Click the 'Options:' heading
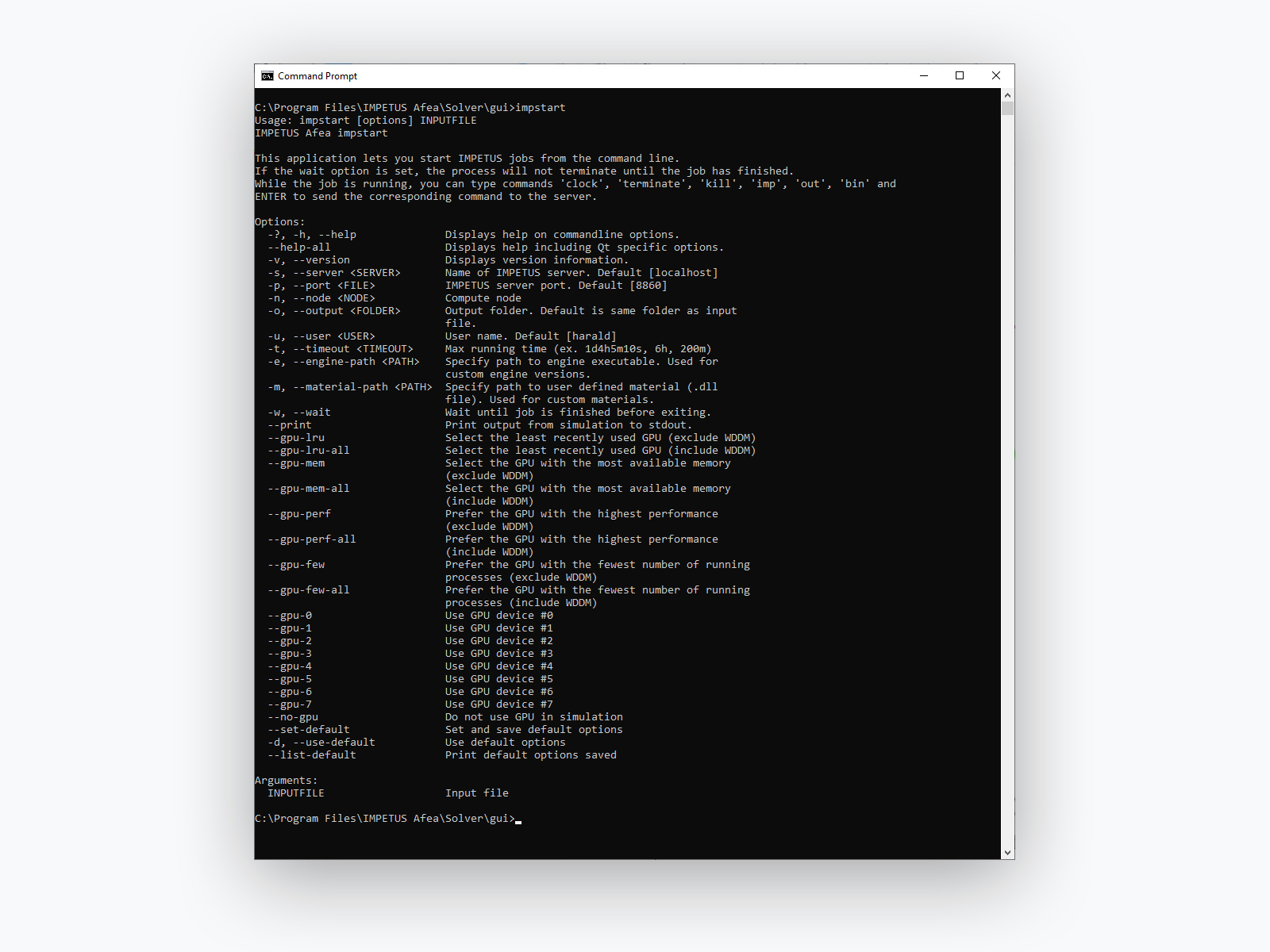The width and height of the screenshot is (1270, 952). pyautogui.click(x=280, y=222)
